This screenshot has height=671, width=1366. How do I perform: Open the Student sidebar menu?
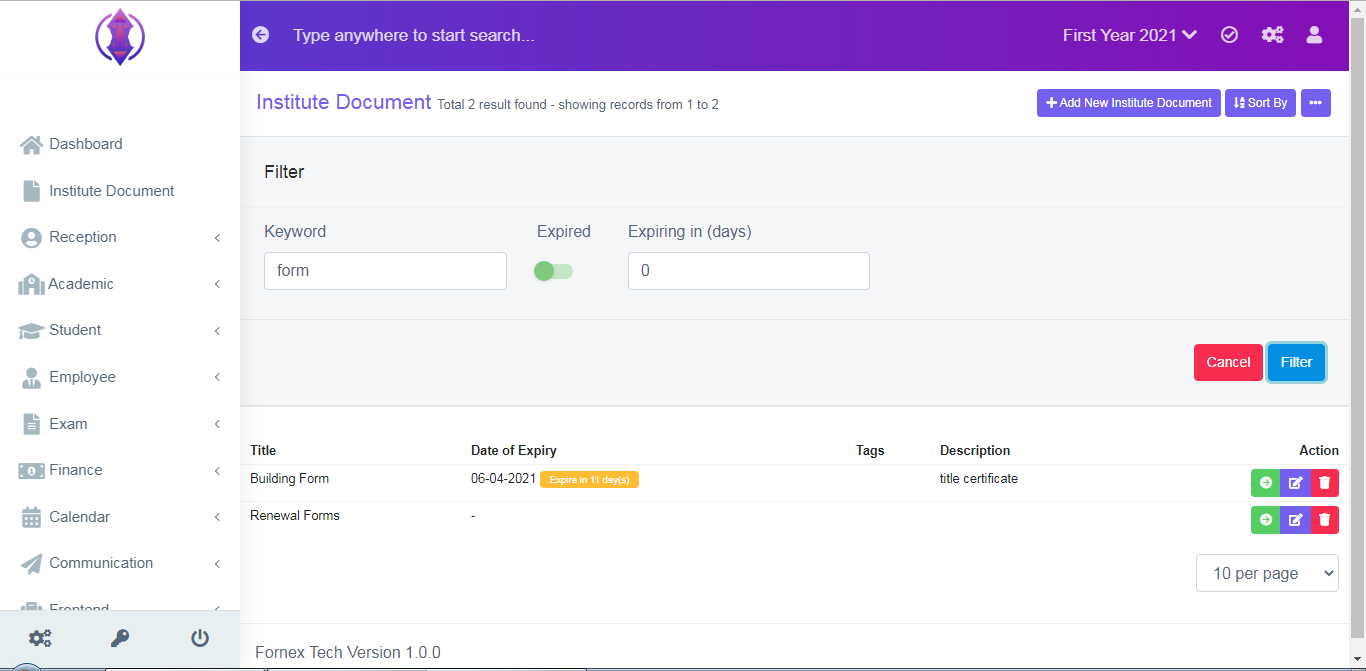(120, 331)
